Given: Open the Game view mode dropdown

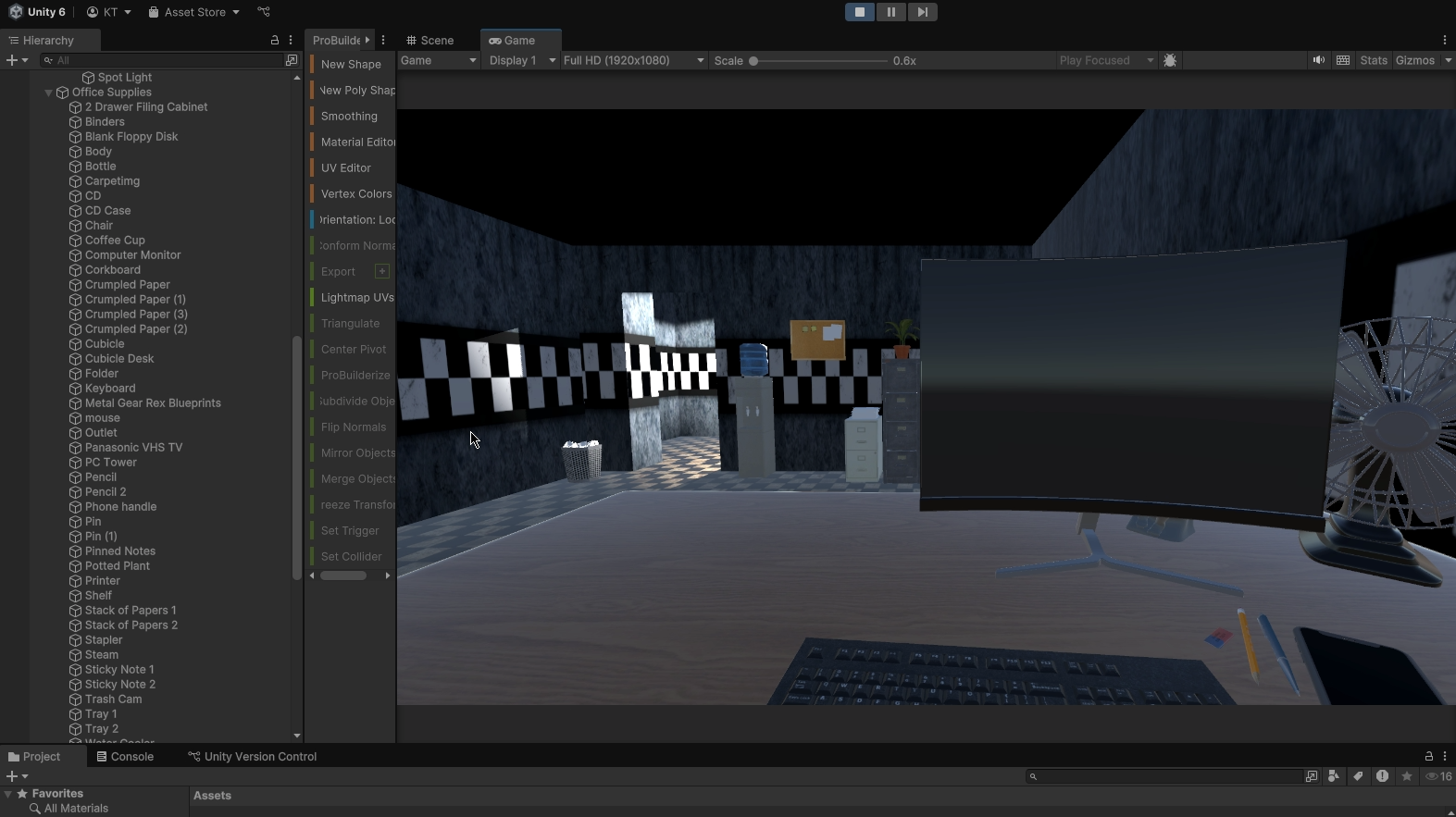Looking at the screenshot, I should (439, 60).
